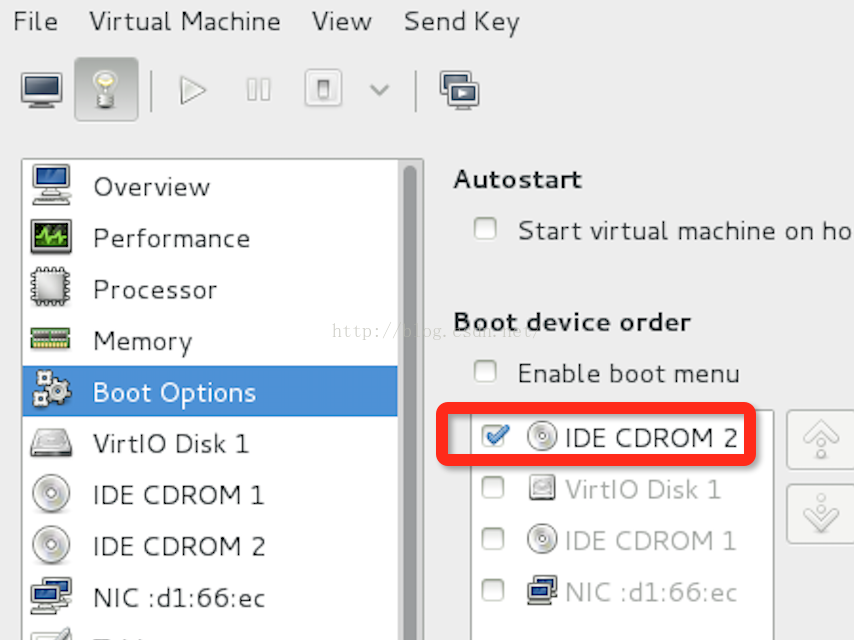Toggle the Enable boot menu checkbox

coord(485,371)
